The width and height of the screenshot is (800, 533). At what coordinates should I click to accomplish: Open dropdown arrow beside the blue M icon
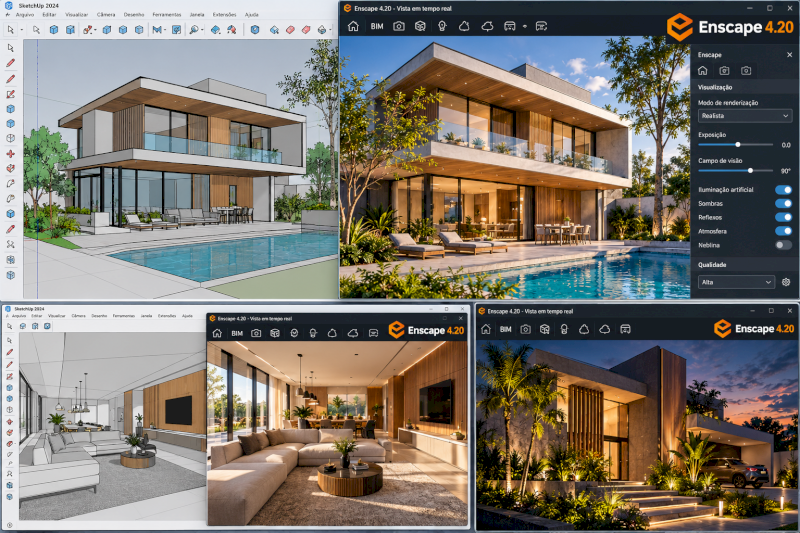(165, 31)
